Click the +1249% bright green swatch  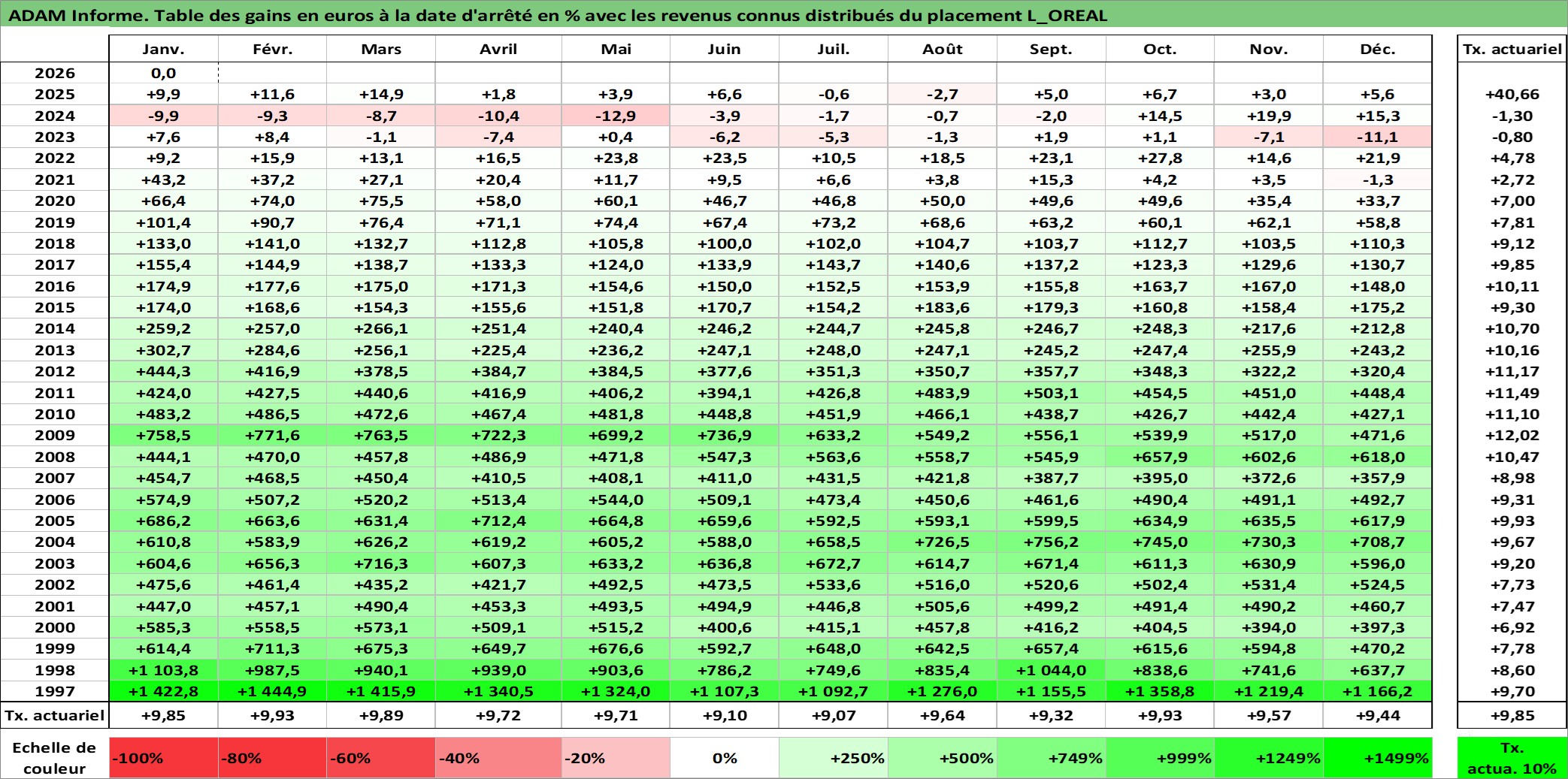pyautogui.click(x=1269, y=758)
